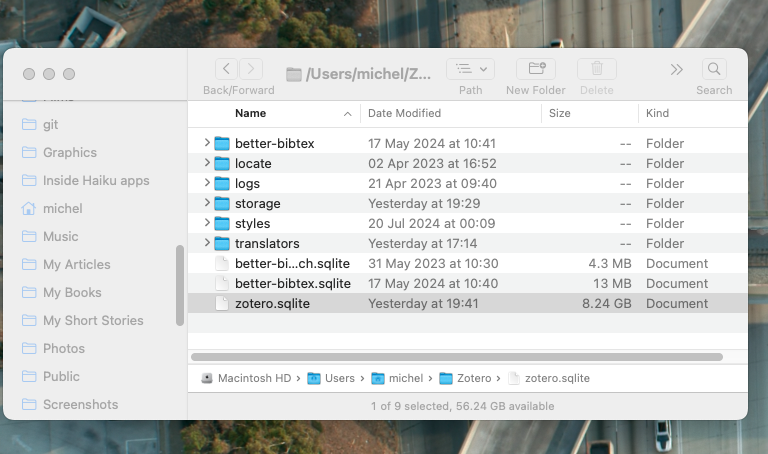The height and width of the screenshot is (454, 768).
Task: Click the Photos folder icon in sidebar
Action: (29, 348)
